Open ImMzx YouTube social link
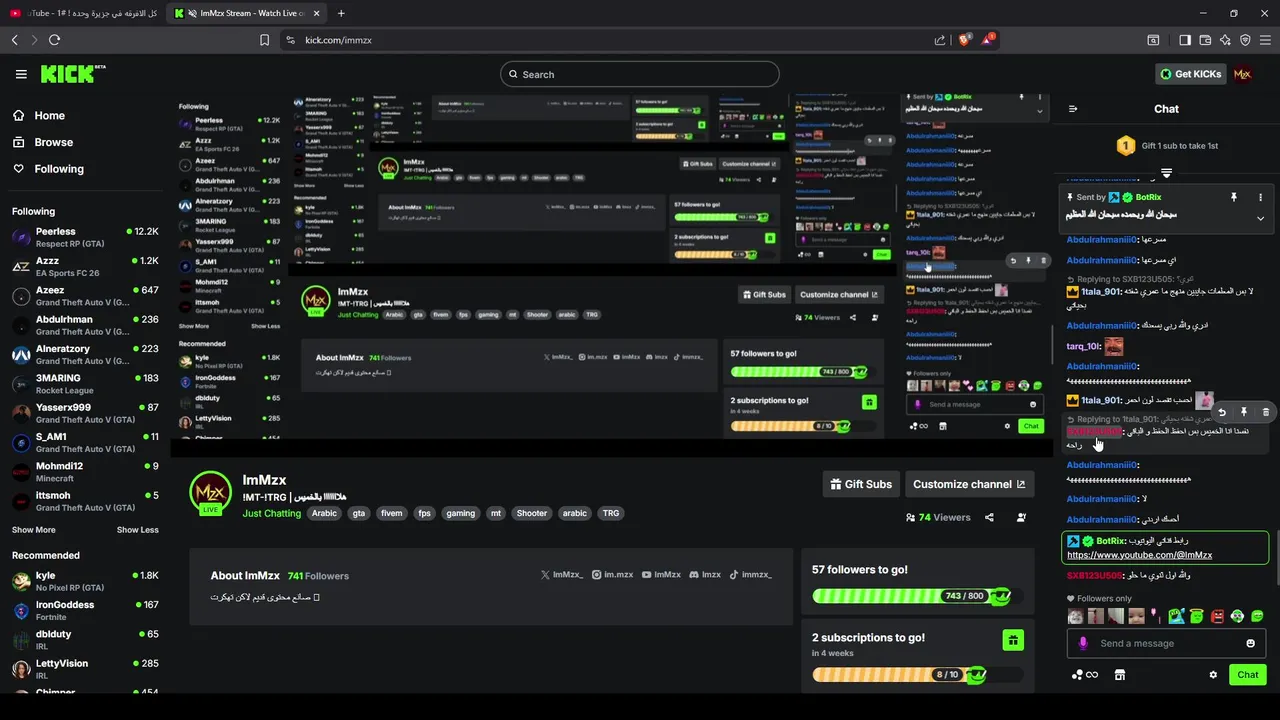This screenshot has width=1280, height=720. (x=661, y=575)
